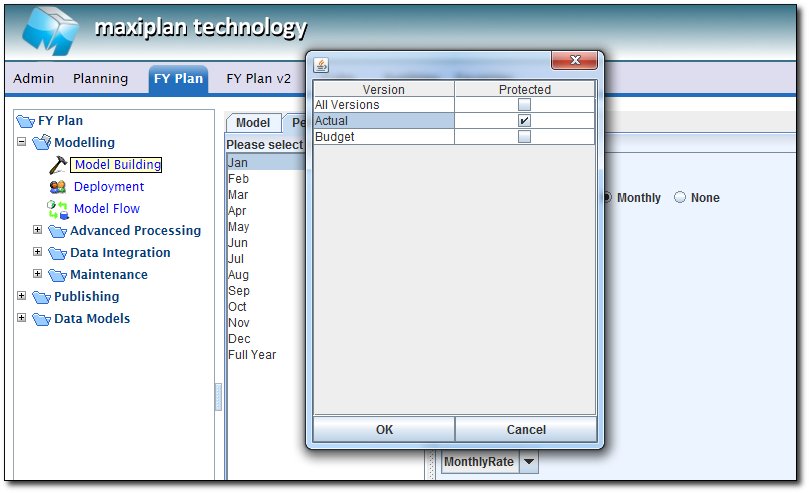The width and height of the screenshot is (809, 493).
Task: Click the Data Models folder icon
Action: pos(41,319)
